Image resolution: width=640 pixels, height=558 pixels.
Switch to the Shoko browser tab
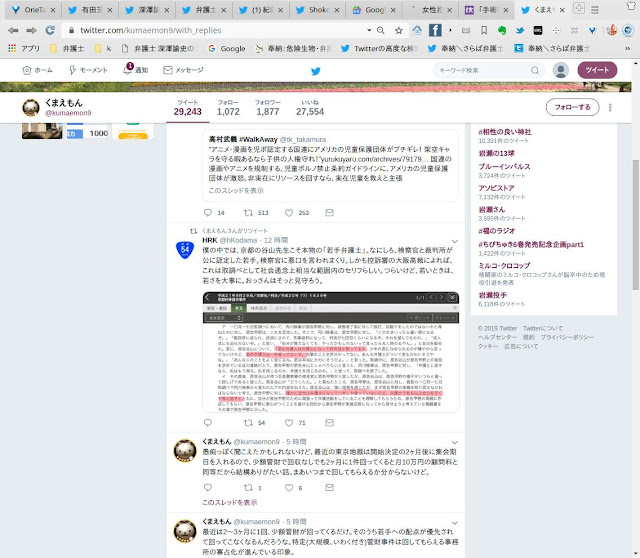317,10
